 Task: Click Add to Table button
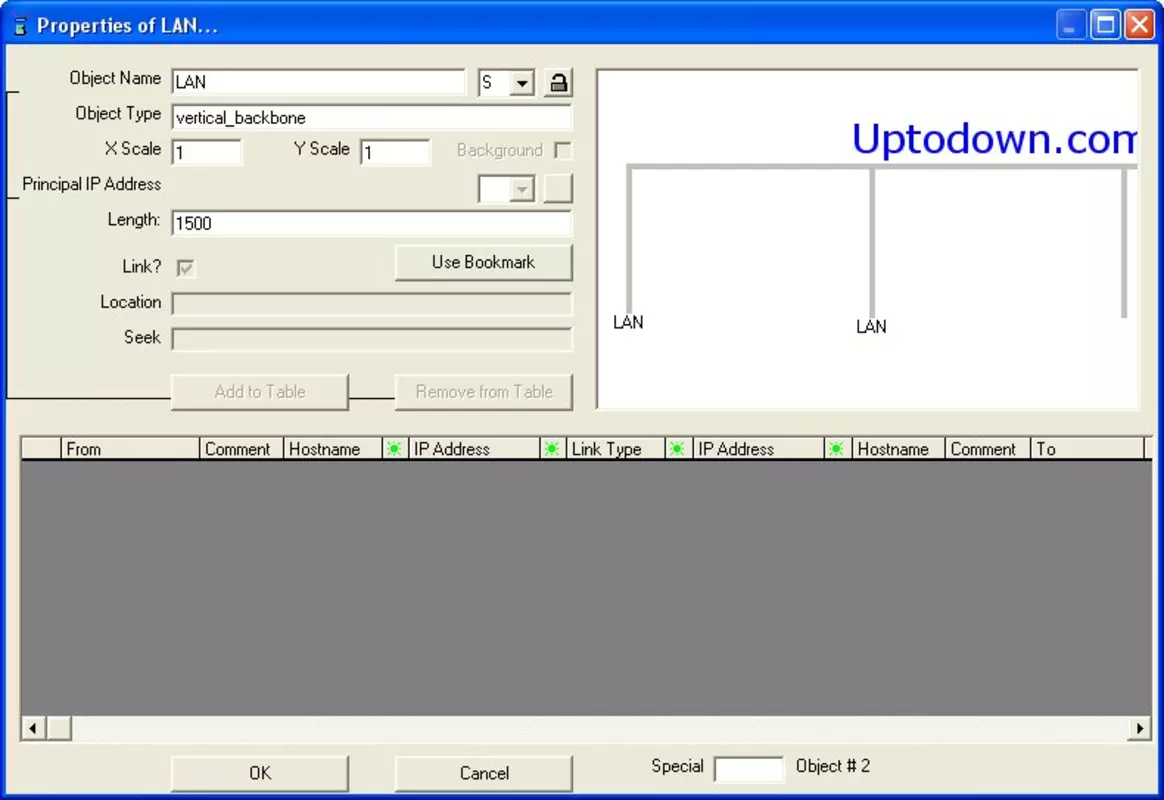pos(260,392)
